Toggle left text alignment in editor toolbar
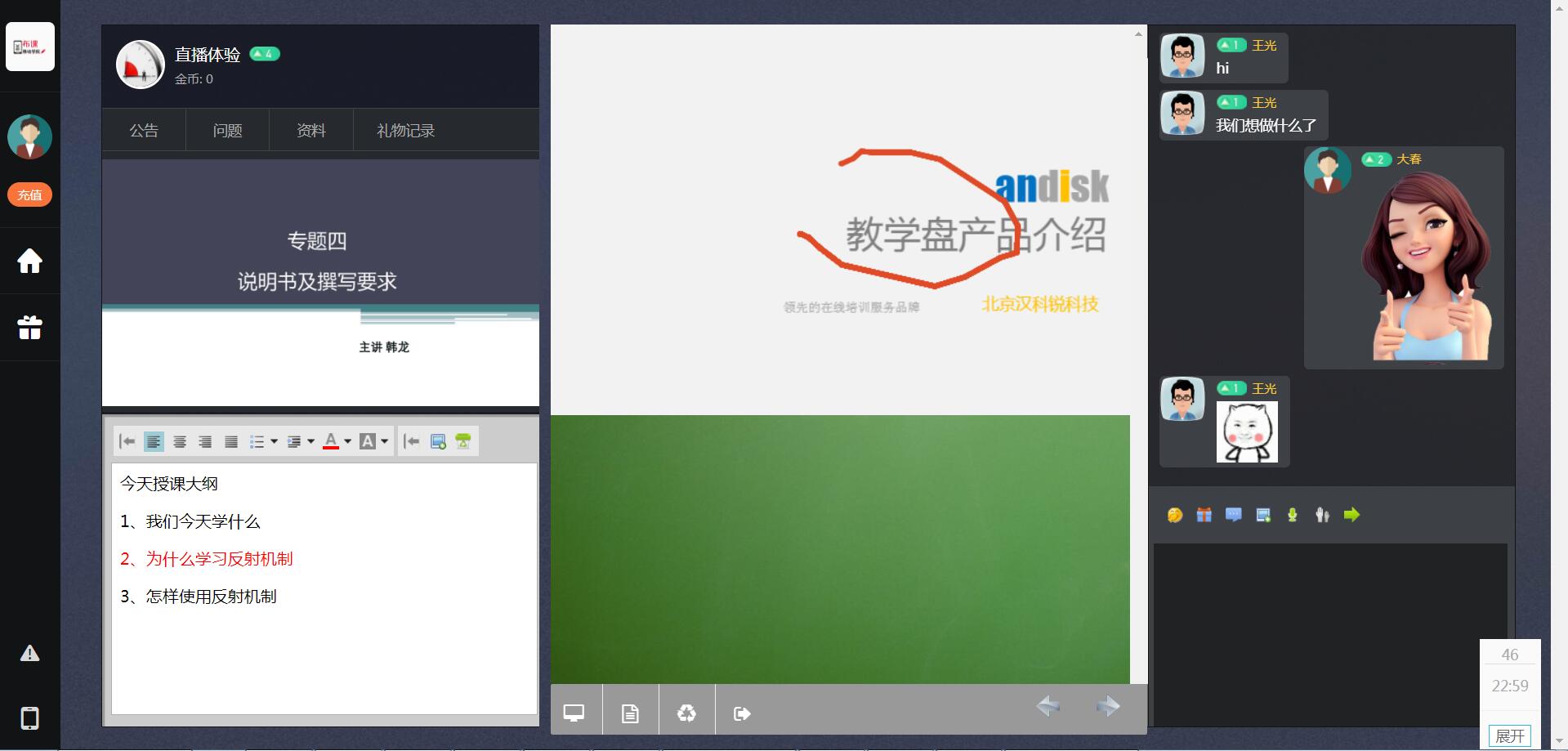1568x751 pixels. coord(154,442)
